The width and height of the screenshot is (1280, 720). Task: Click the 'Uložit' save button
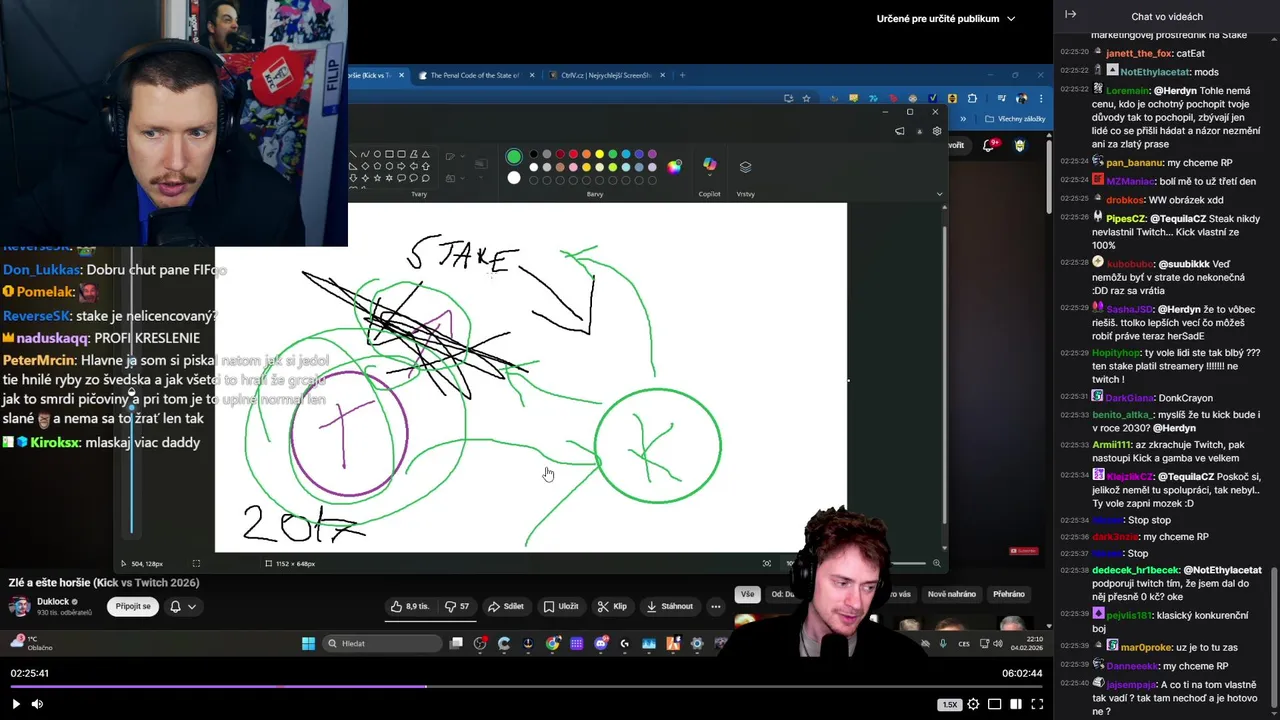tap(561, 606)
